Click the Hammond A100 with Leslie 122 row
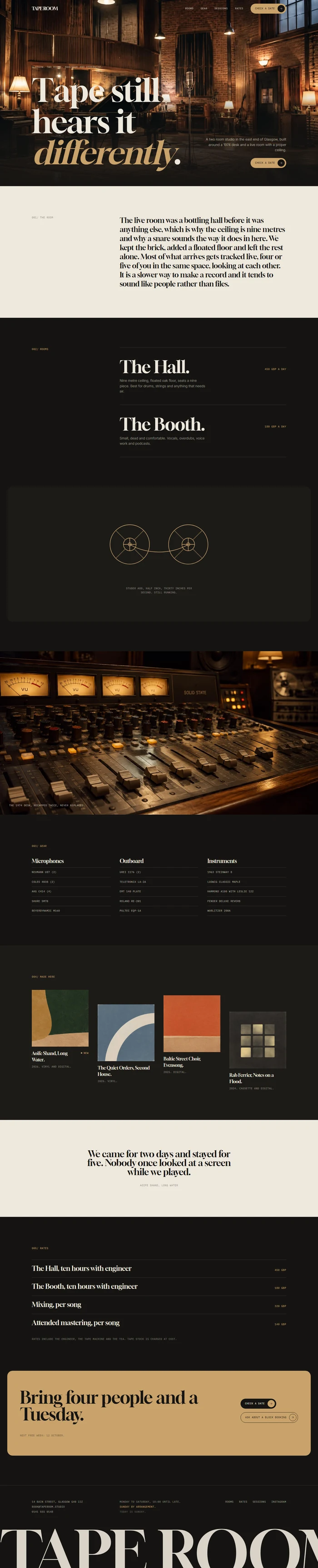318x1568 pixels. pyautogui.click(x=247, y=892)
